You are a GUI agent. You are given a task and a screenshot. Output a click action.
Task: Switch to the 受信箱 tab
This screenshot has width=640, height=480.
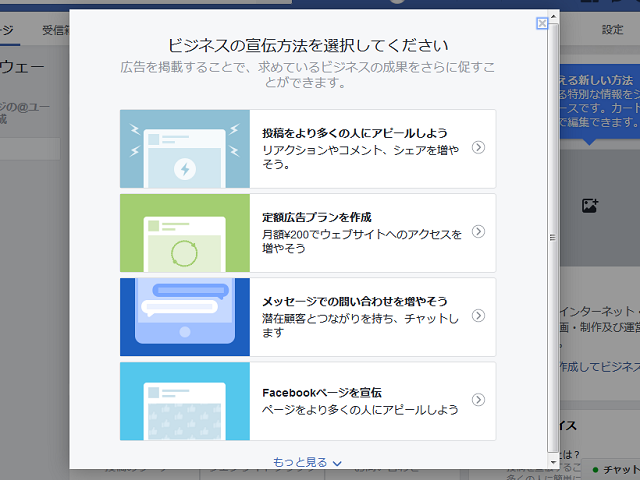click(x=55, y=30)
